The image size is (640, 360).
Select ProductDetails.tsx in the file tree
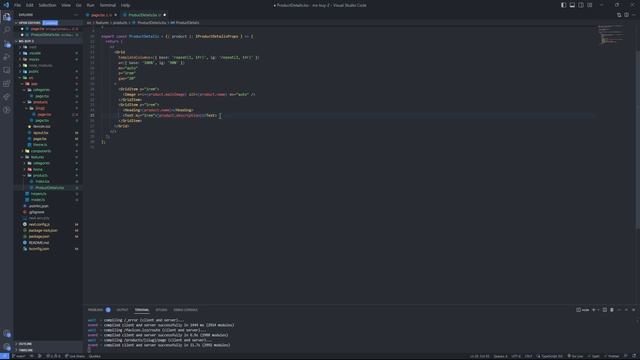point(49,188)
